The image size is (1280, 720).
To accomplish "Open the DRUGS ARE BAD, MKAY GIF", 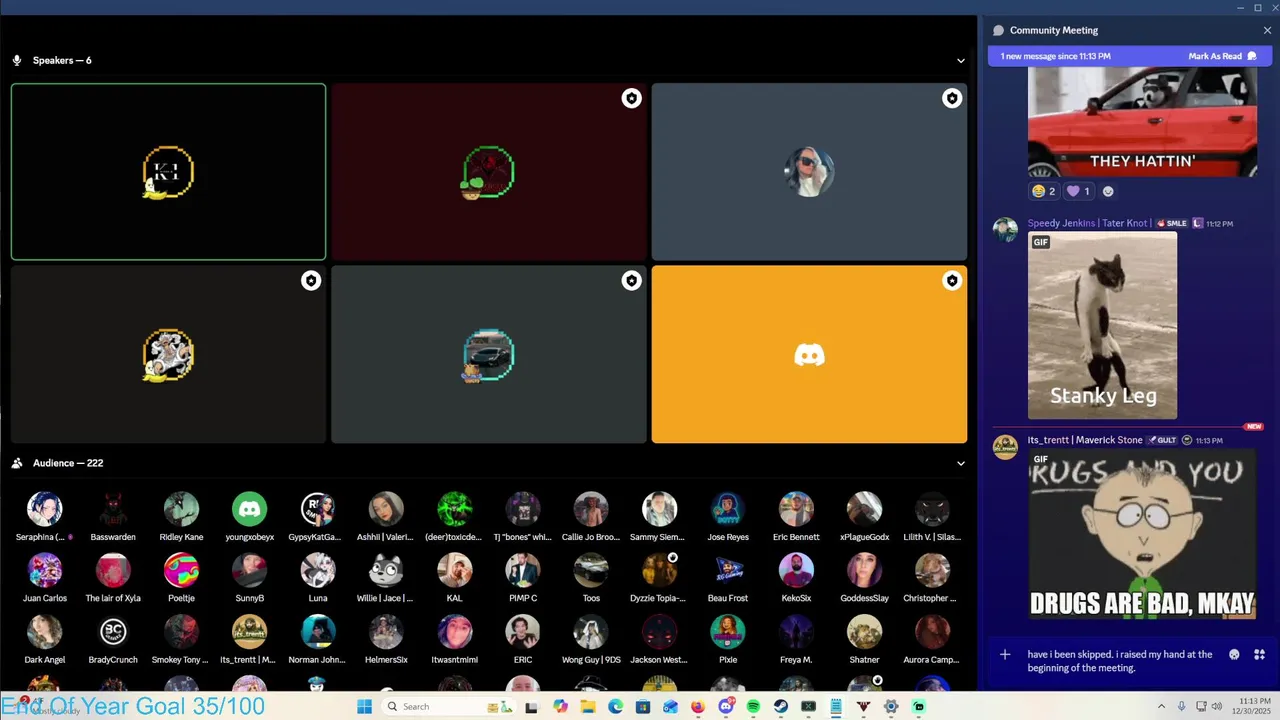I will tap(1142, 535).
